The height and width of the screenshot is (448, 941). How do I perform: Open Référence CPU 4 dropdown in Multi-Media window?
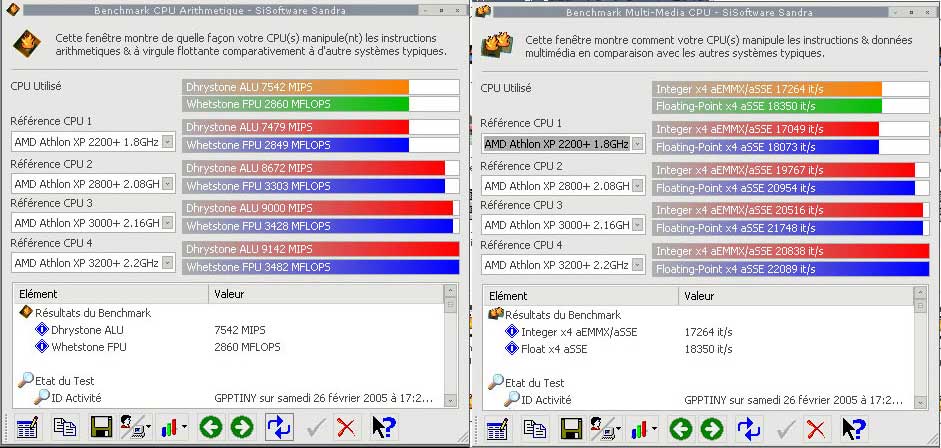pyautogui.click(x=638, y=264)
